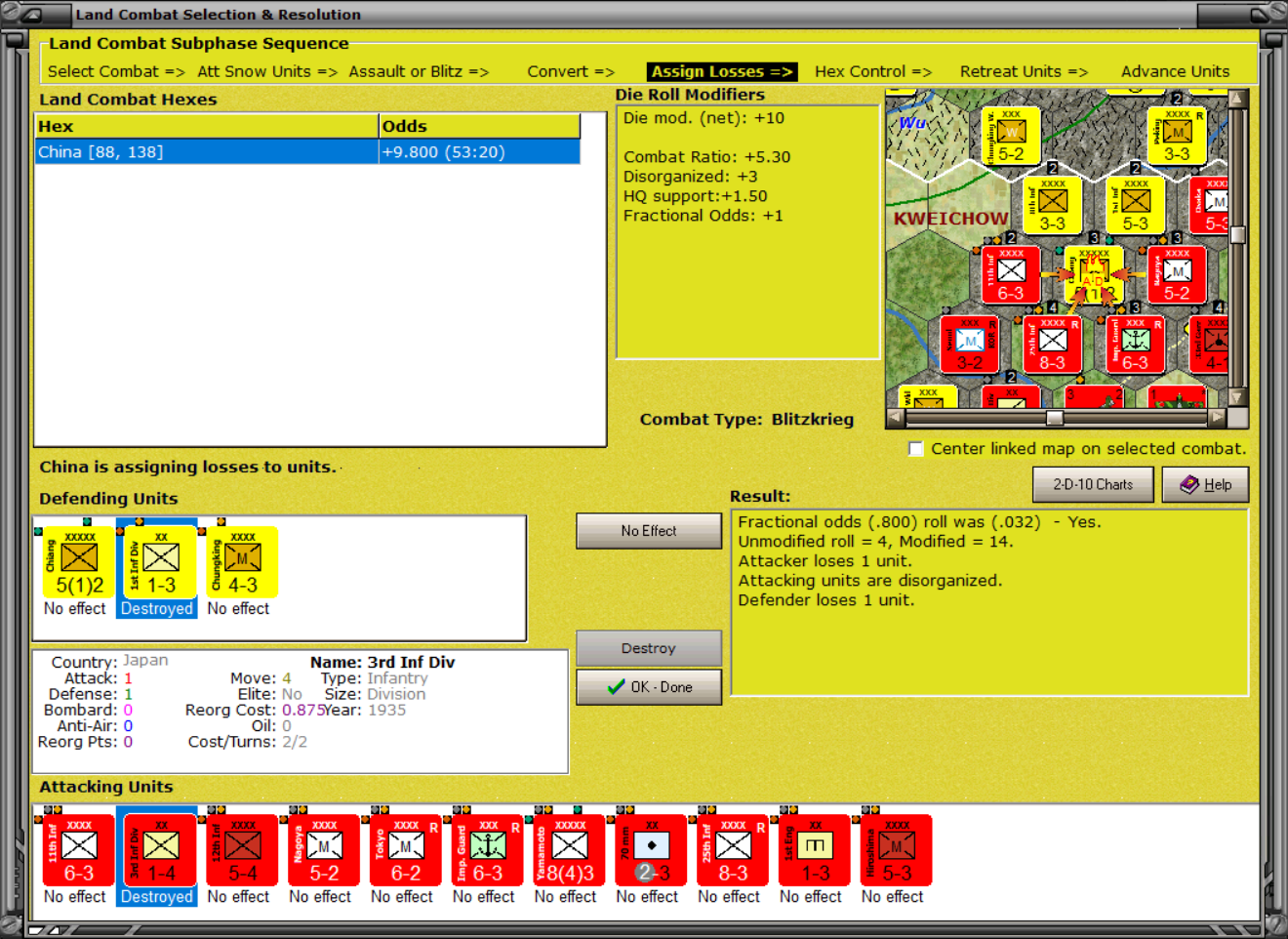Select the 11th Inf 6-3 attacking unit
The image size is (1288, 939).
79,851
